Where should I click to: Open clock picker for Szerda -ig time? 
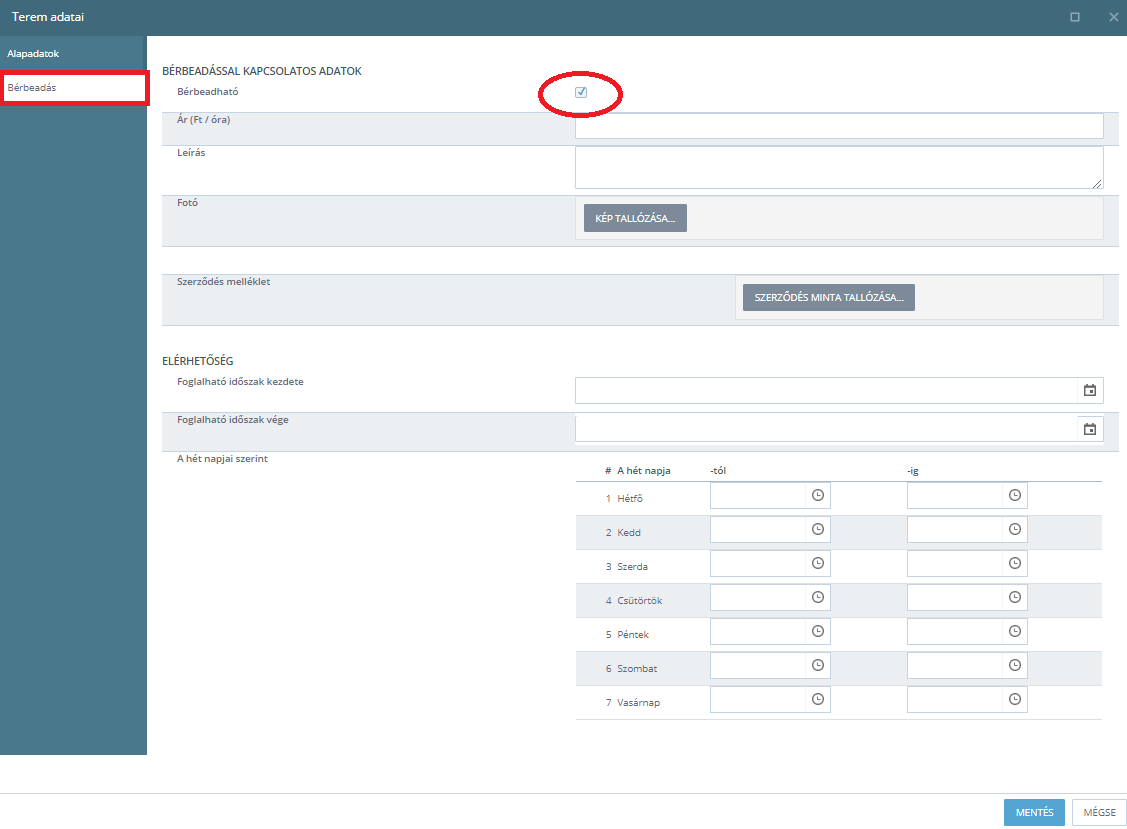[x=1015, y=563]
